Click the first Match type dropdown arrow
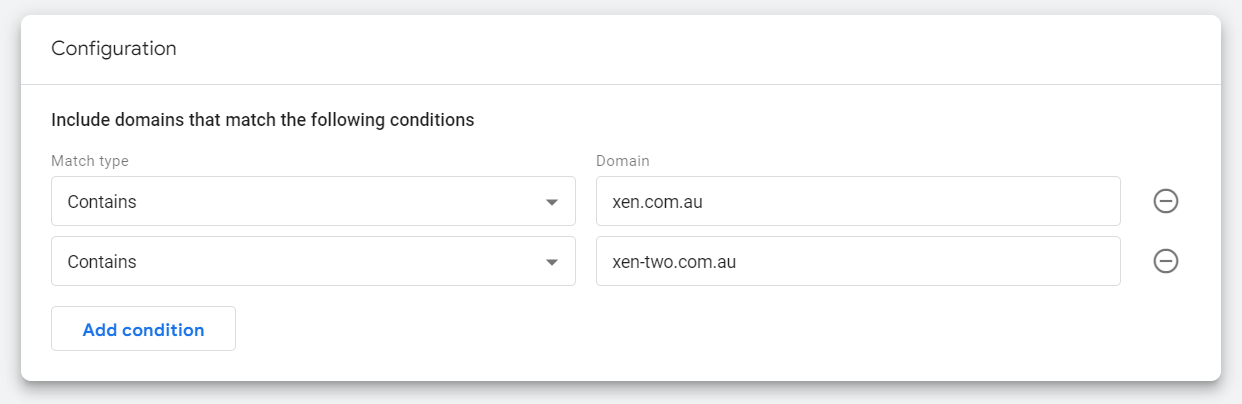The width and height of the screenshot is (1242, 404). click(551, 202)
